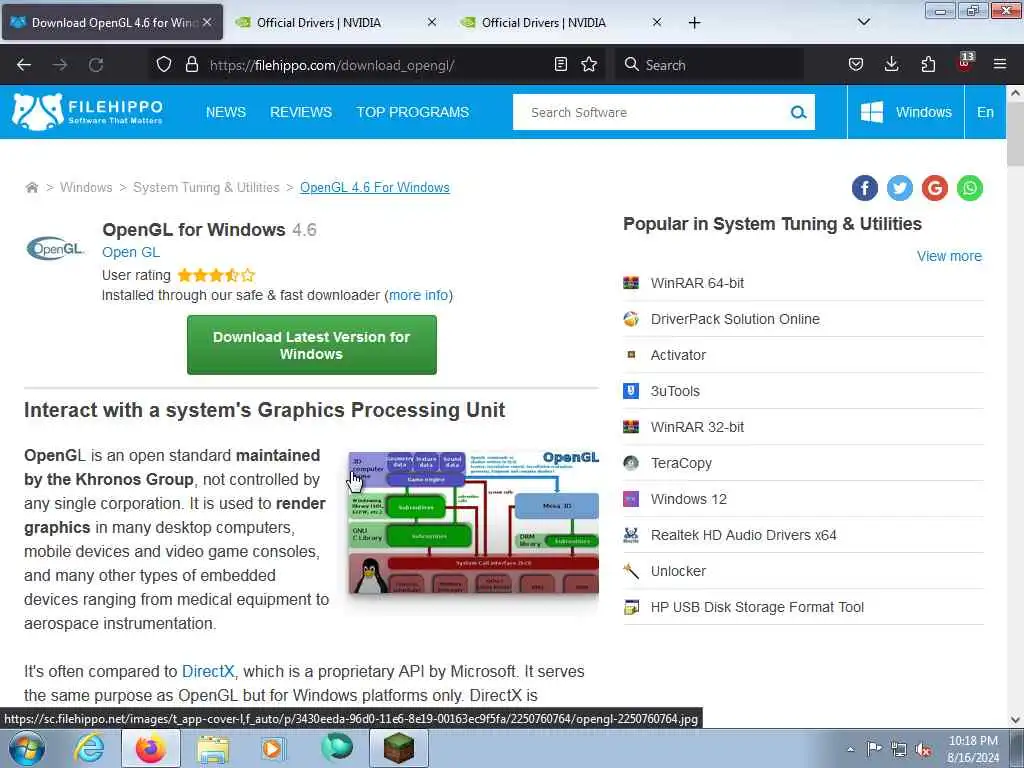Click the FileHippo logo
The height and width of the screenshot is (768, 1024).
88,112
